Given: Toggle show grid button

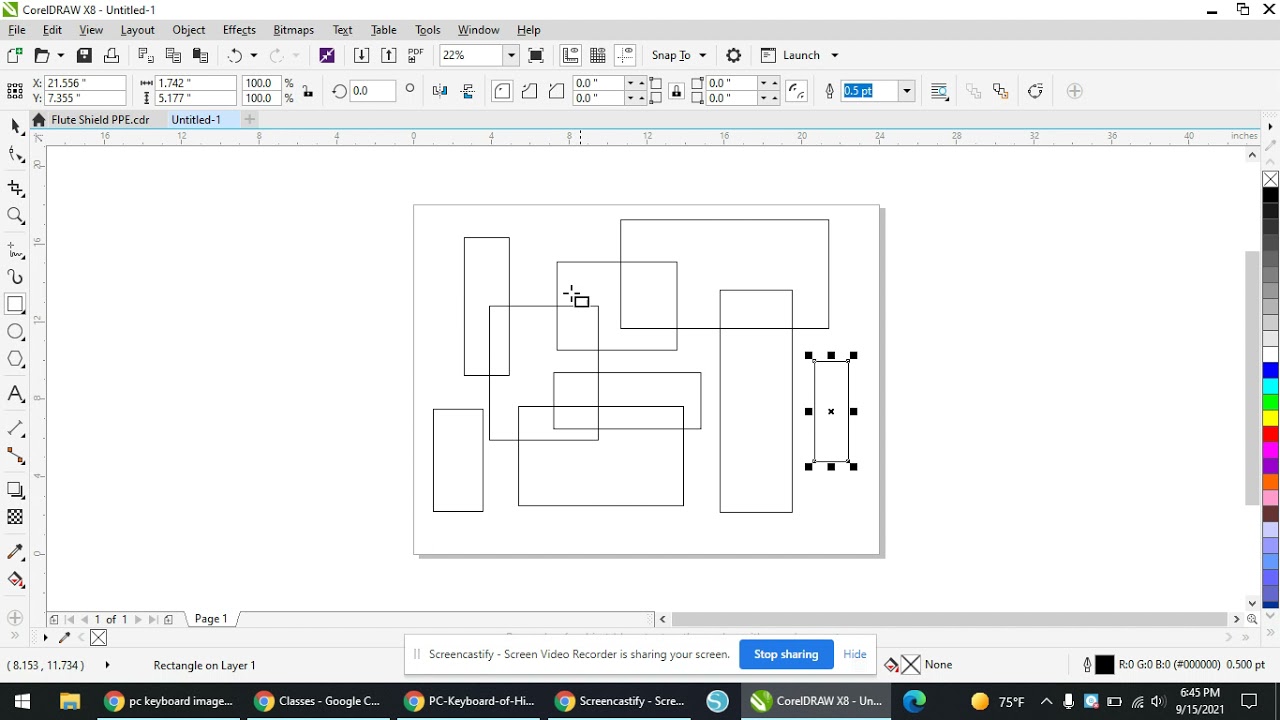Looking at the screenshot, I should [598, 55].
